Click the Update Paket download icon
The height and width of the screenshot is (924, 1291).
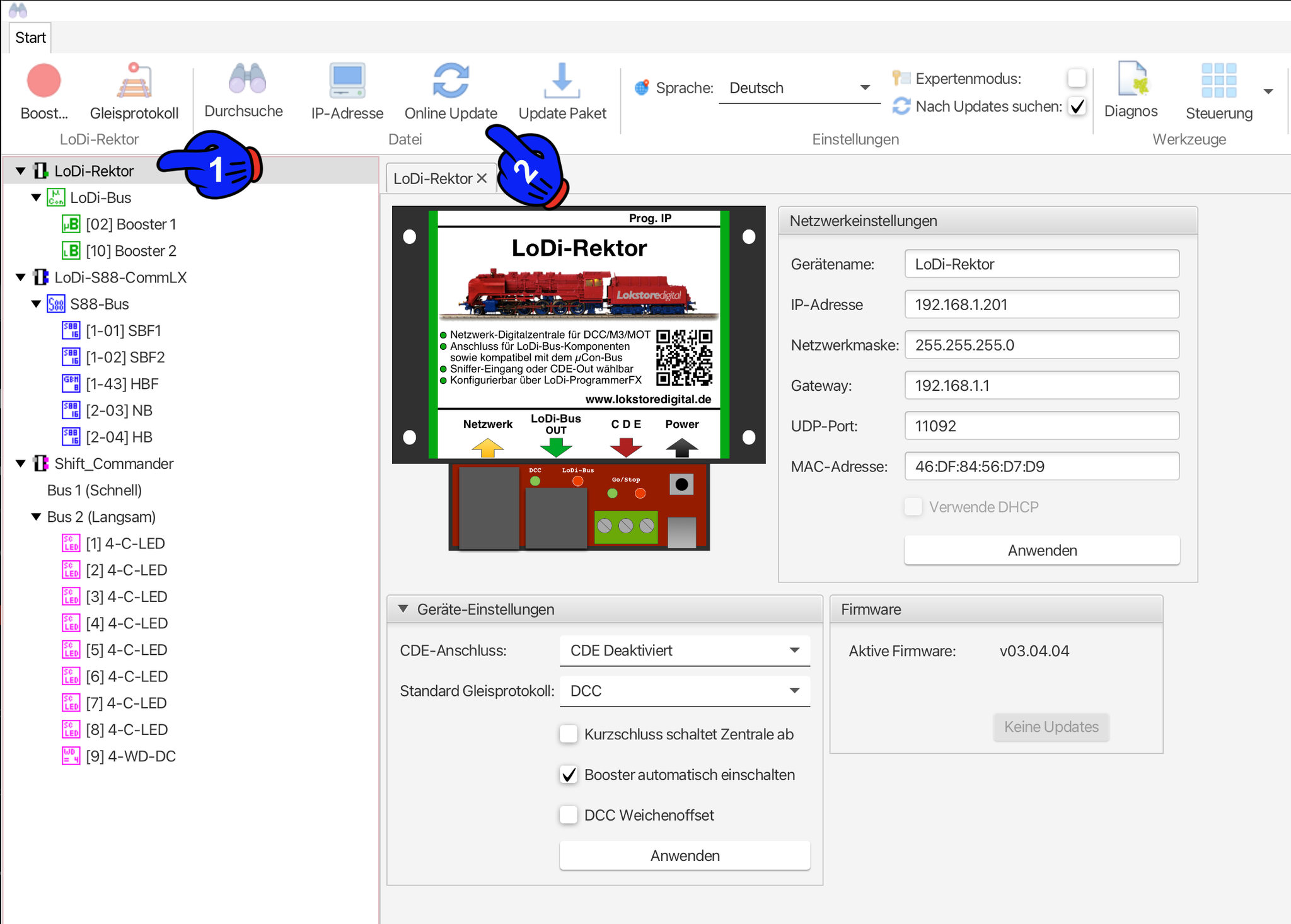click(x=562, y=81)
